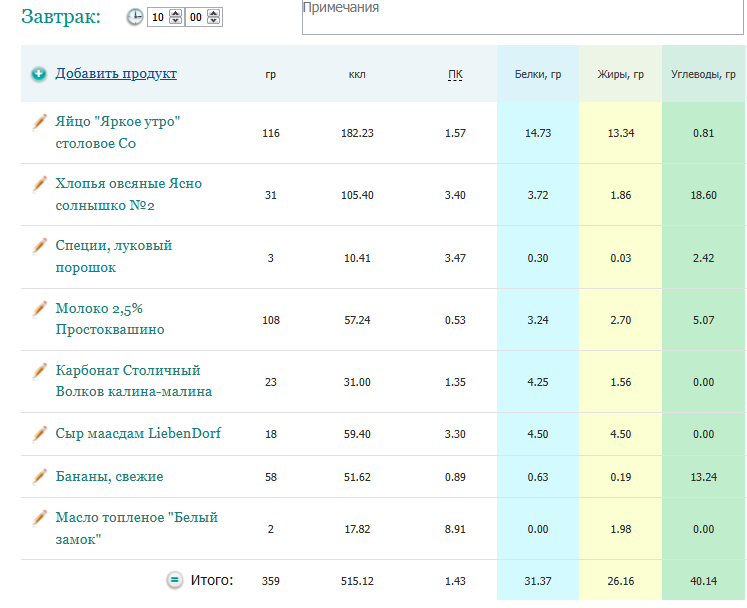Edit the Молоко 2,5% row pencil icon
747x608 pixels.
pos(40,309)
